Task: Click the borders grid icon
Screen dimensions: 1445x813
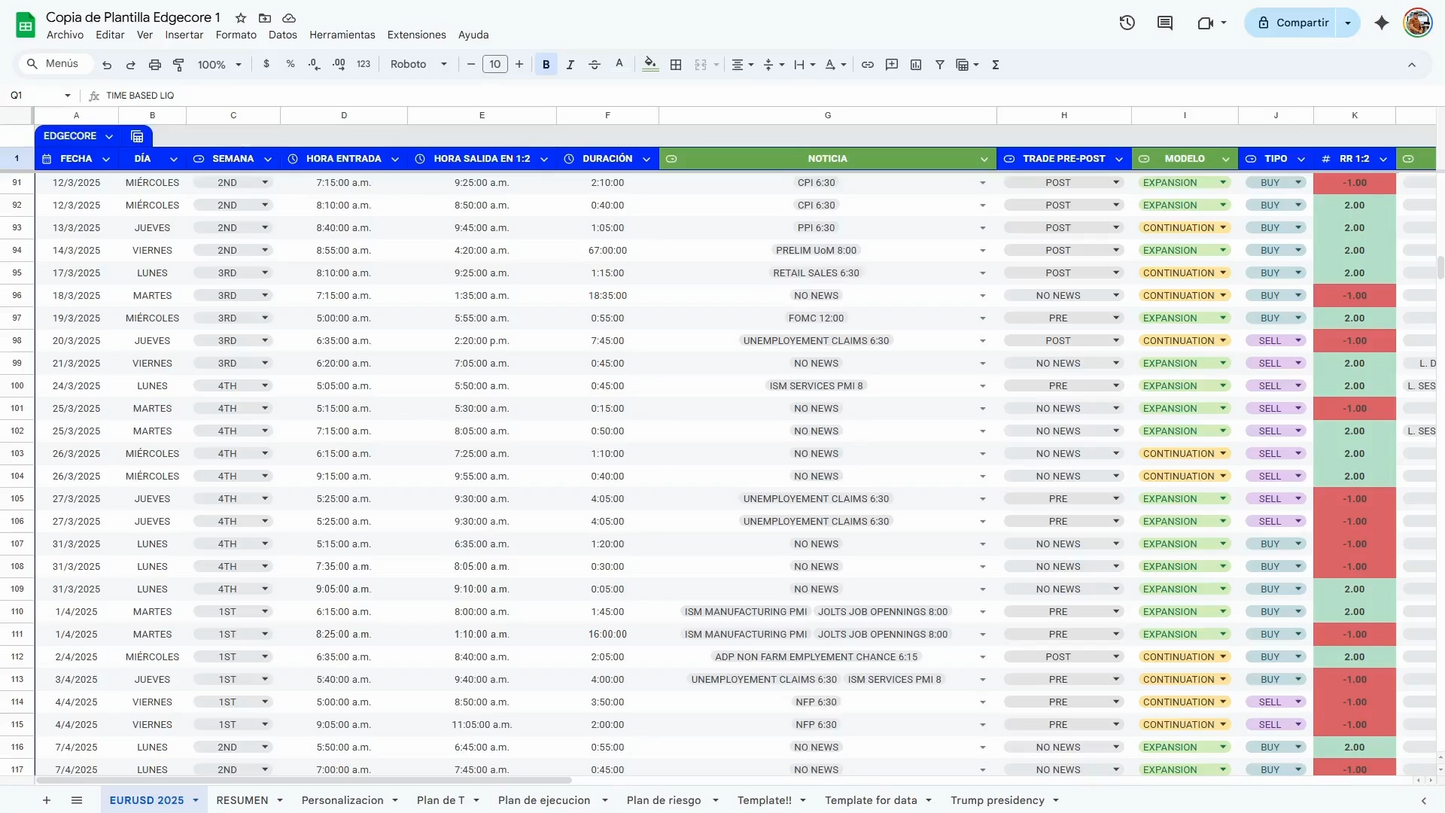Action: coord(676,65)
